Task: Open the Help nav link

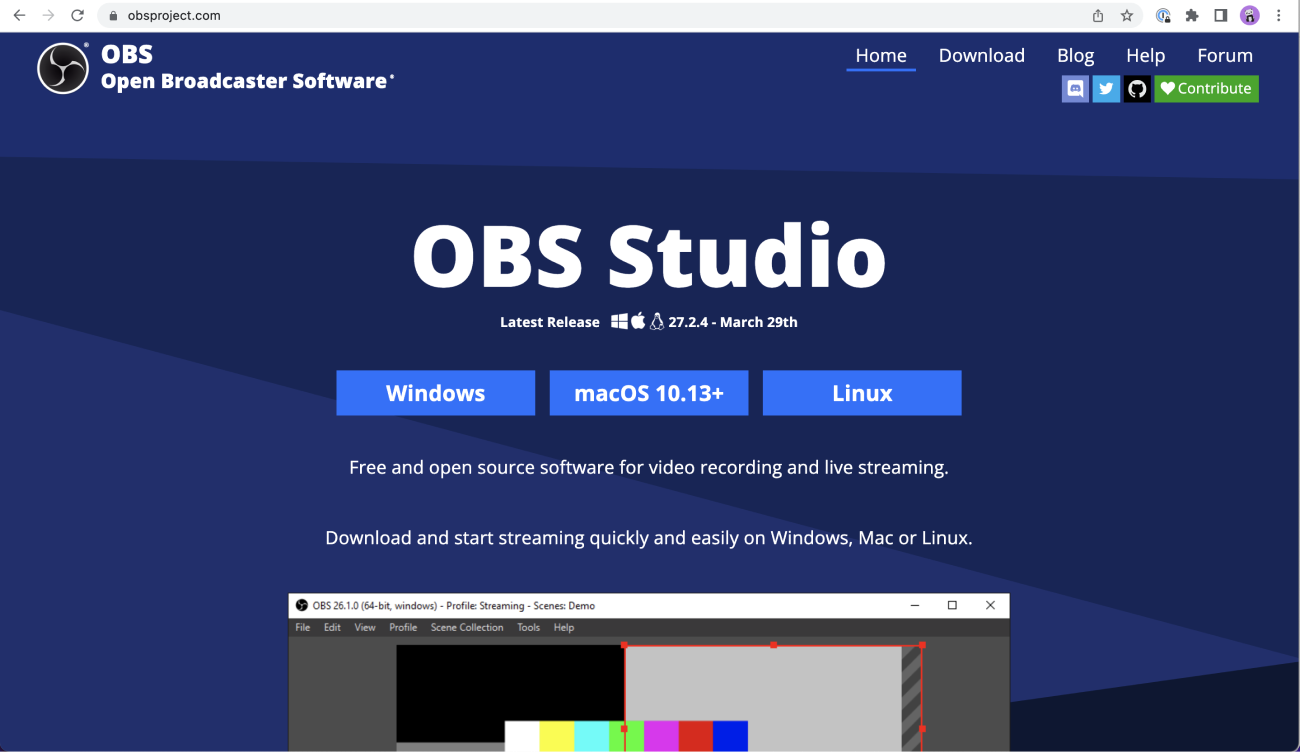Action: click(1145, 56)
